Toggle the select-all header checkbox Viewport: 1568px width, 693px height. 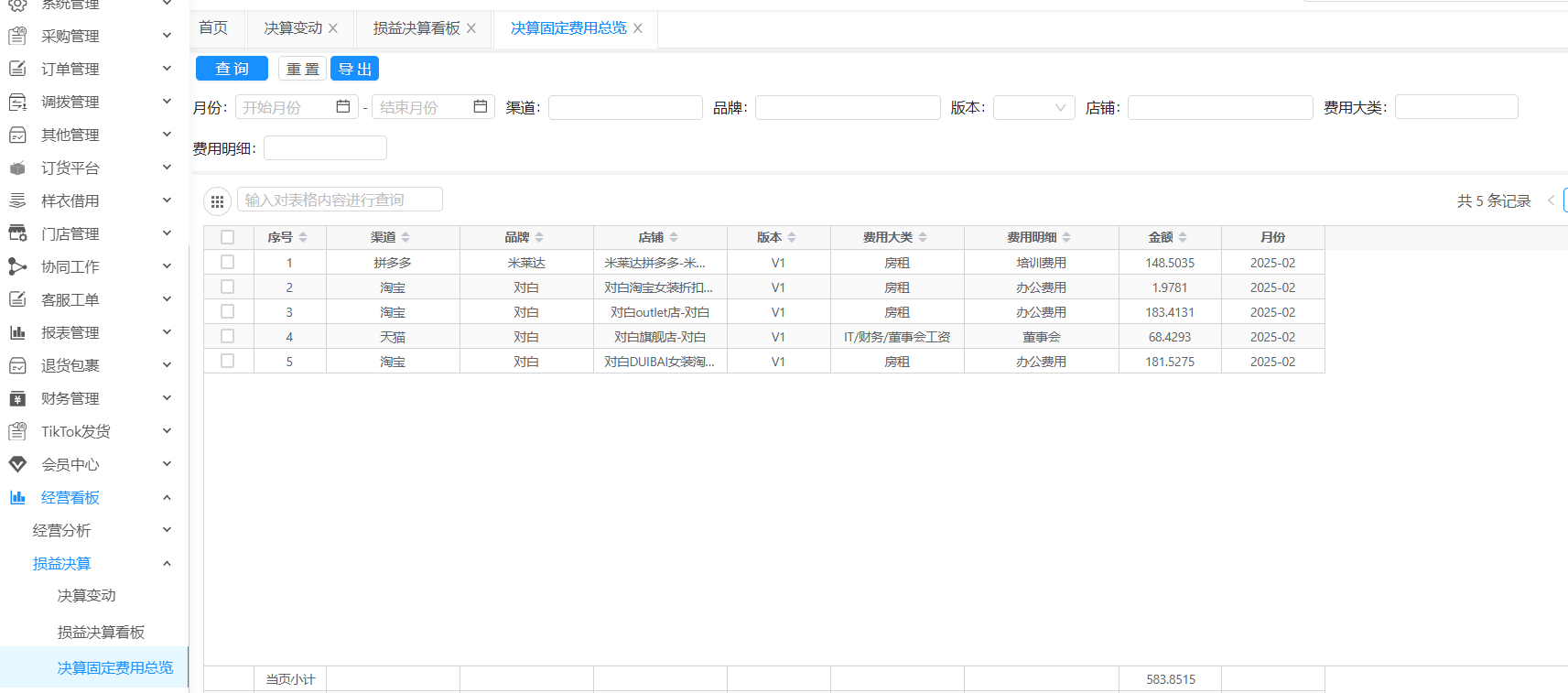coord(228,237)
